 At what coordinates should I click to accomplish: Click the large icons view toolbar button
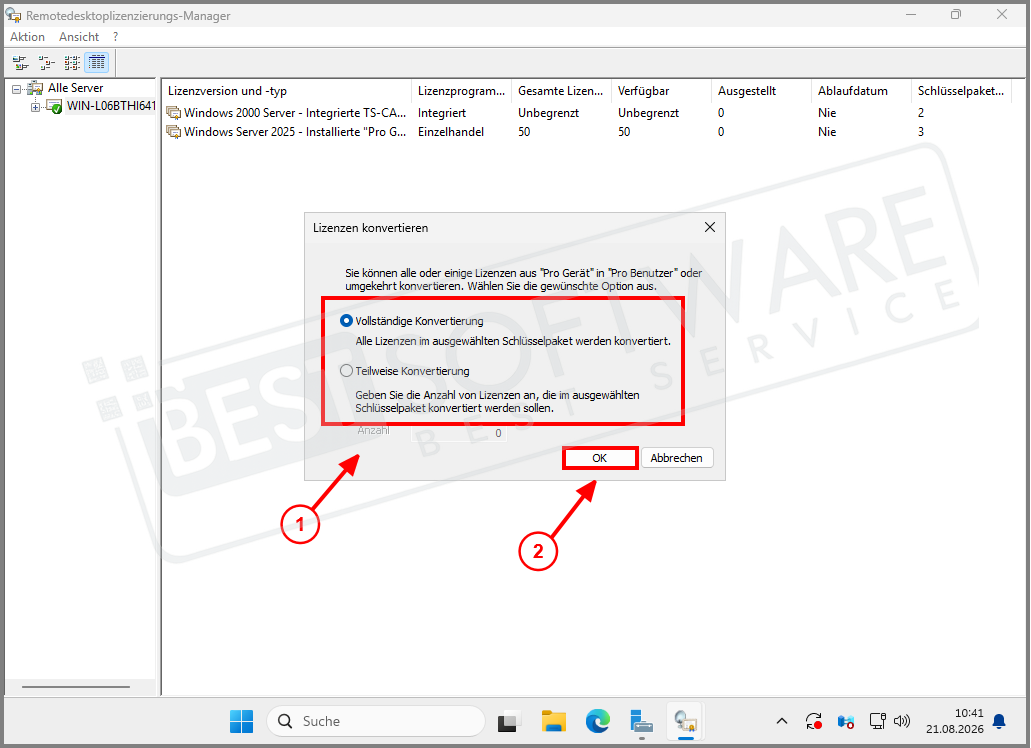20,62
